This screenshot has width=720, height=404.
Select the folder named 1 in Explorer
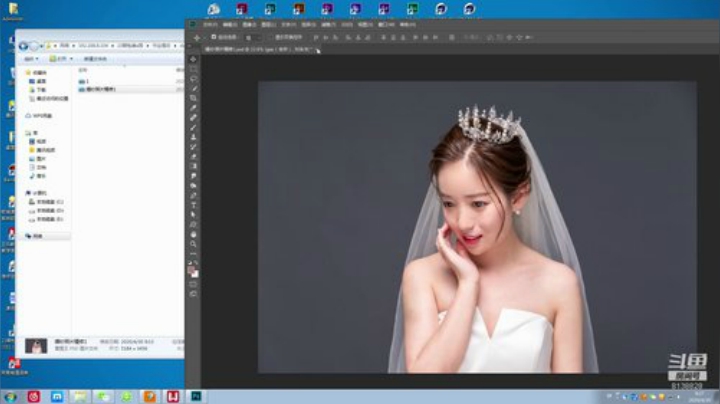(84, 81)
